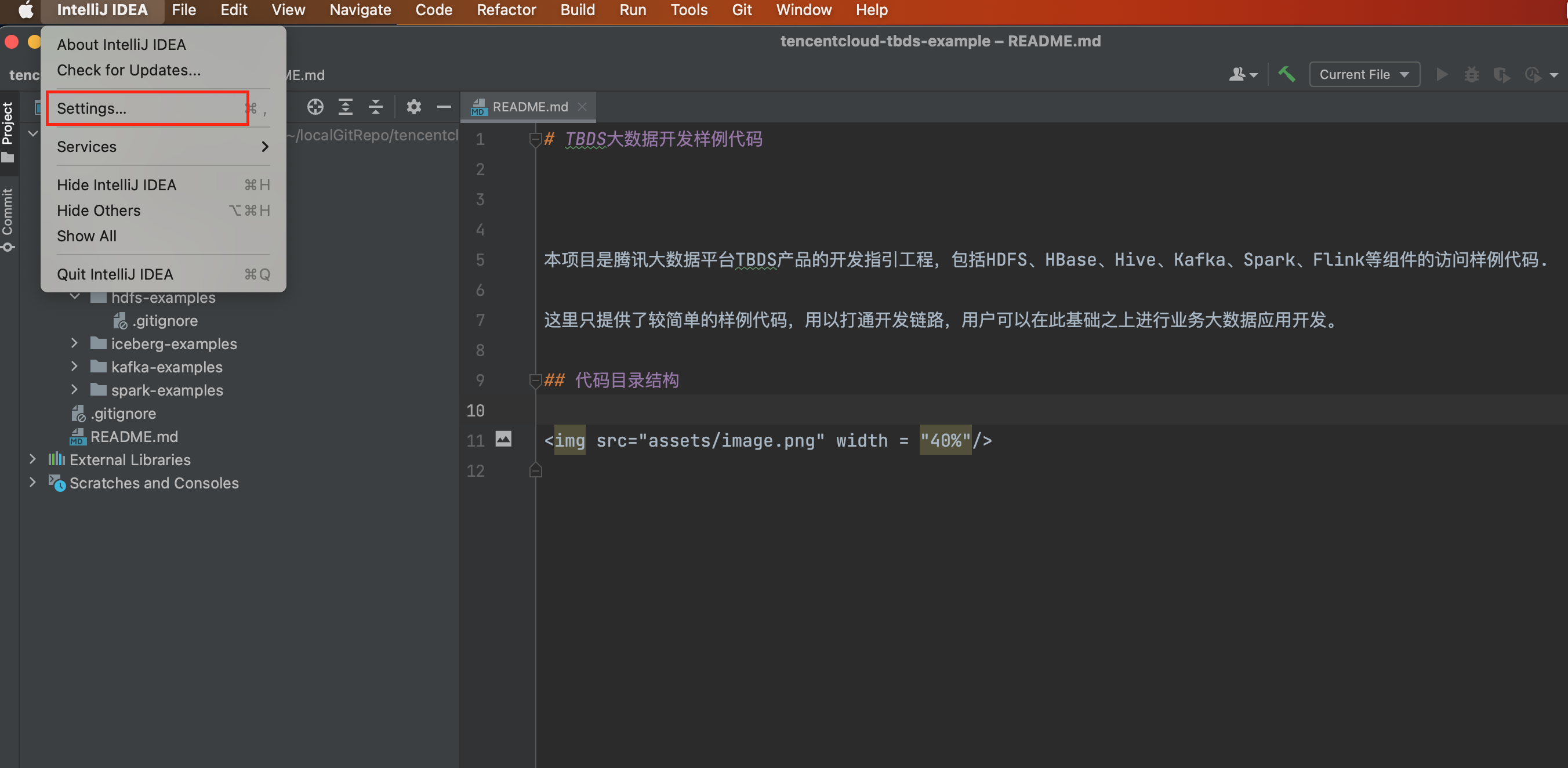Hide Project panel with minus icon
Image resolution: width=1568 pixels, height=768 pixels.
pyautogui.click(x=444, y=107)
